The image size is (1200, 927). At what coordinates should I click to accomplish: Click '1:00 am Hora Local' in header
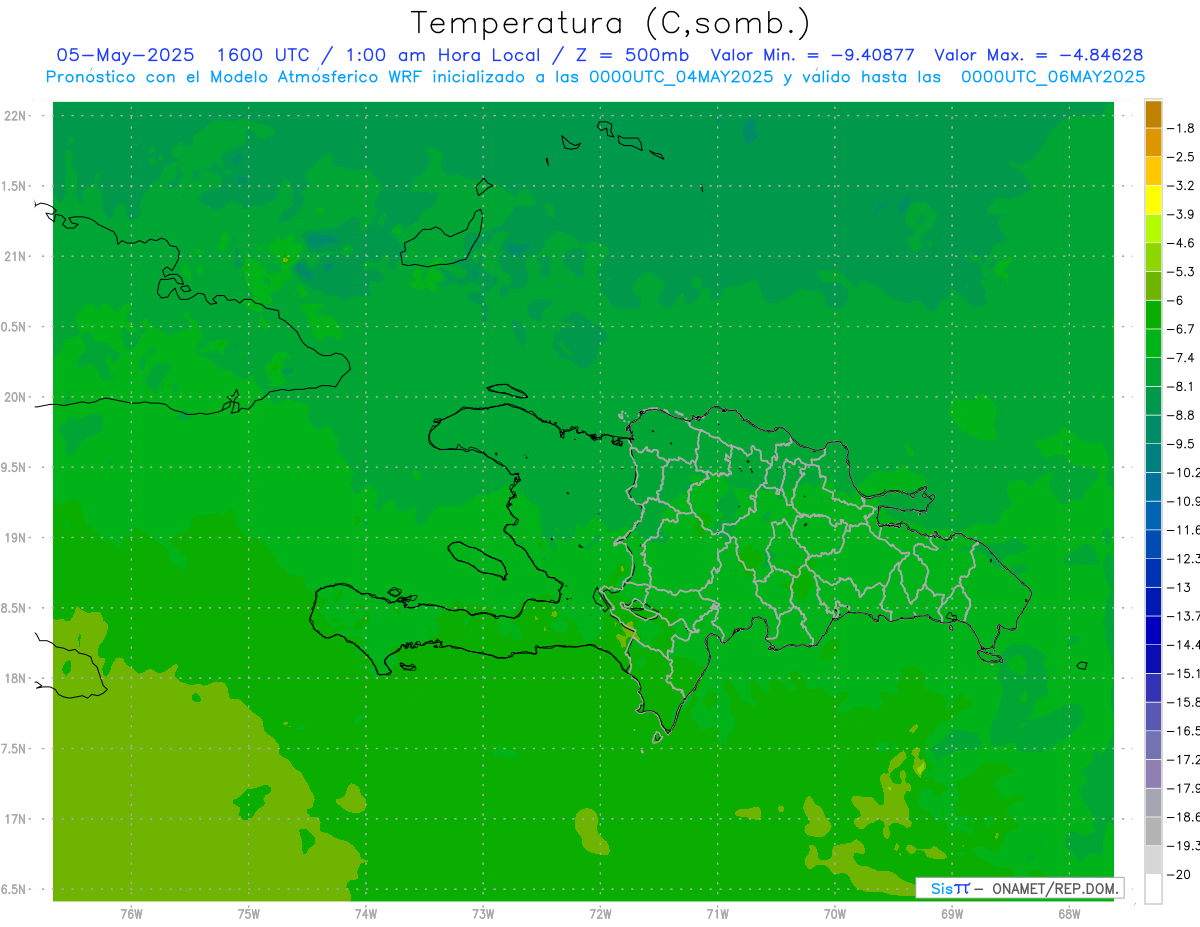442,55
